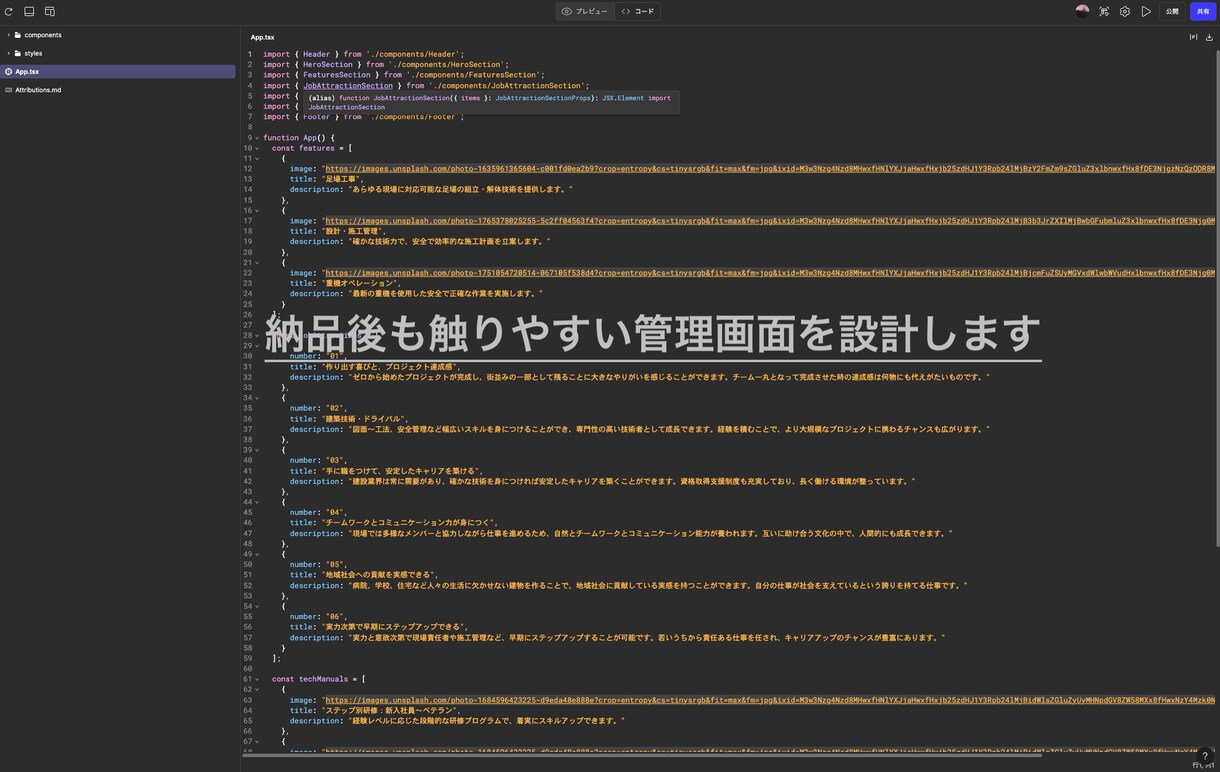Click line number 27 in gutter
Screen dimensions: 1220x772
click(x=248, y=325)
